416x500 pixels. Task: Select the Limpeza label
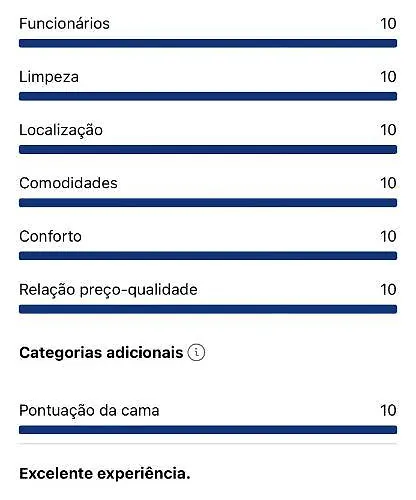click(x=49, y=77)
